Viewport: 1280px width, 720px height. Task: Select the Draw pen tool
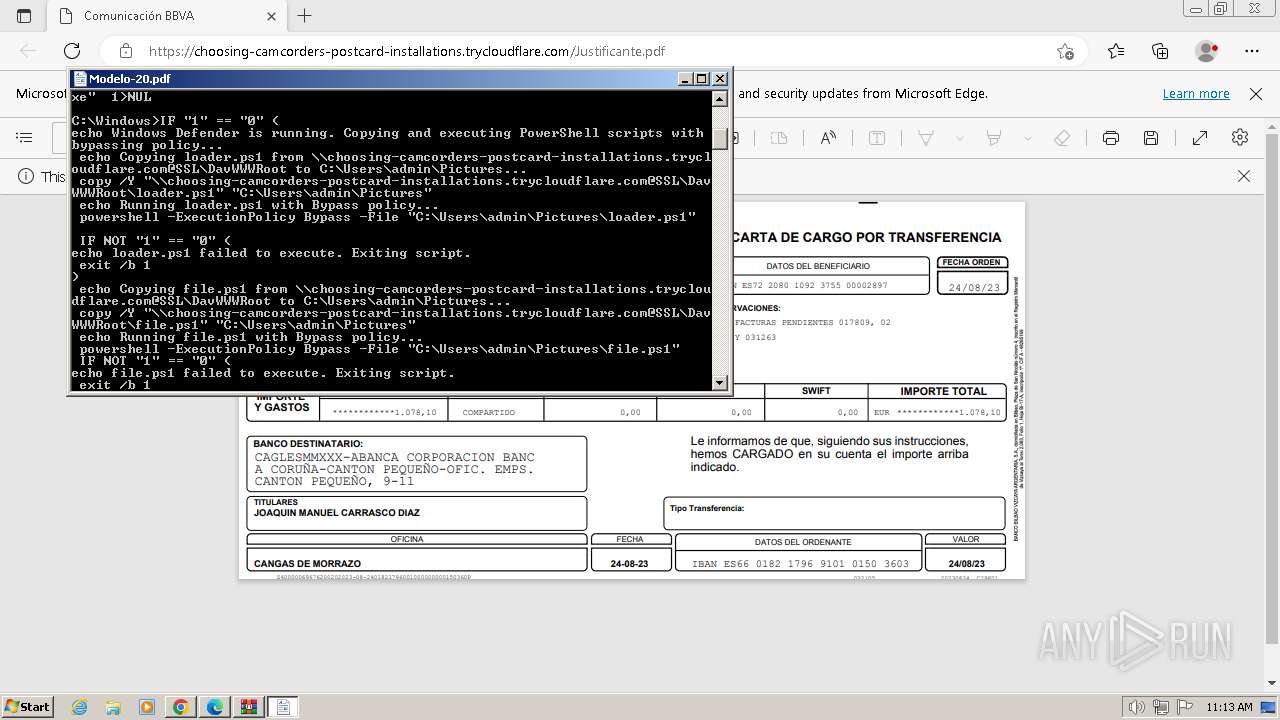[926, 138]
